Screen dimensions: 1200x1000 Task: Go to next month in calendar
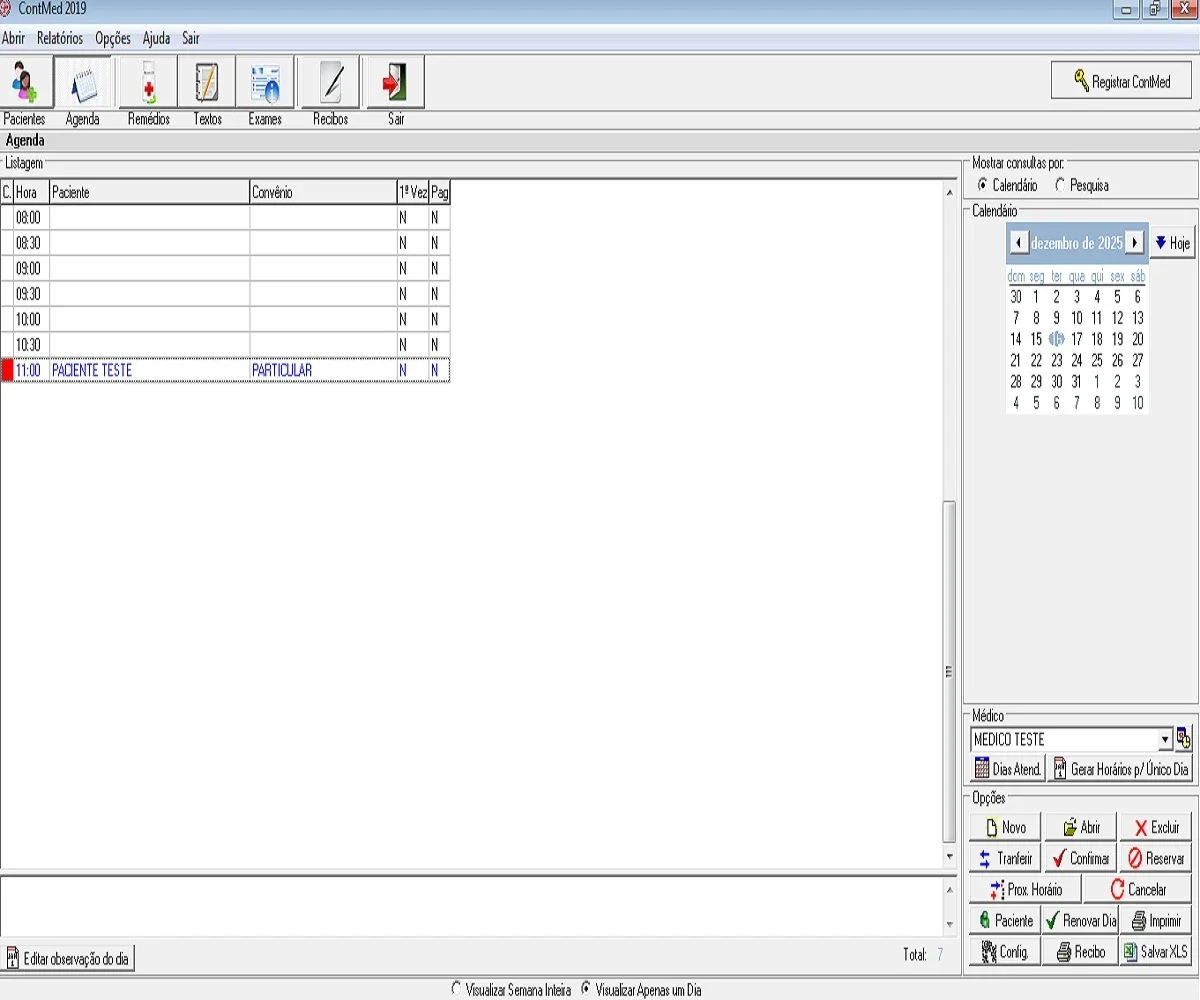(1134, 243)
